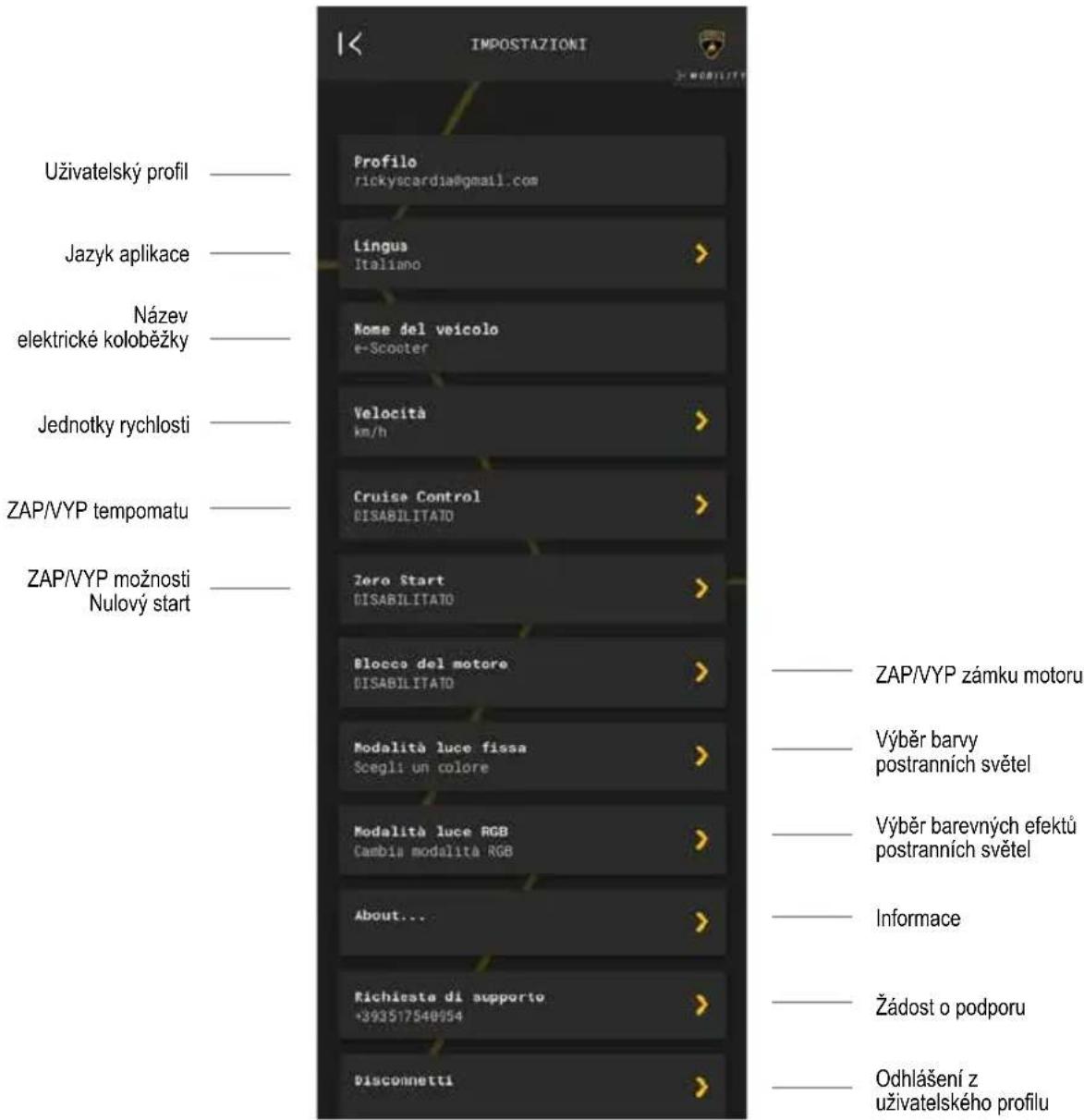This screenshot has width=1084, height=1120.
Task: Click the Disconnetti arrow icon
Action: tap(701, 1087)
